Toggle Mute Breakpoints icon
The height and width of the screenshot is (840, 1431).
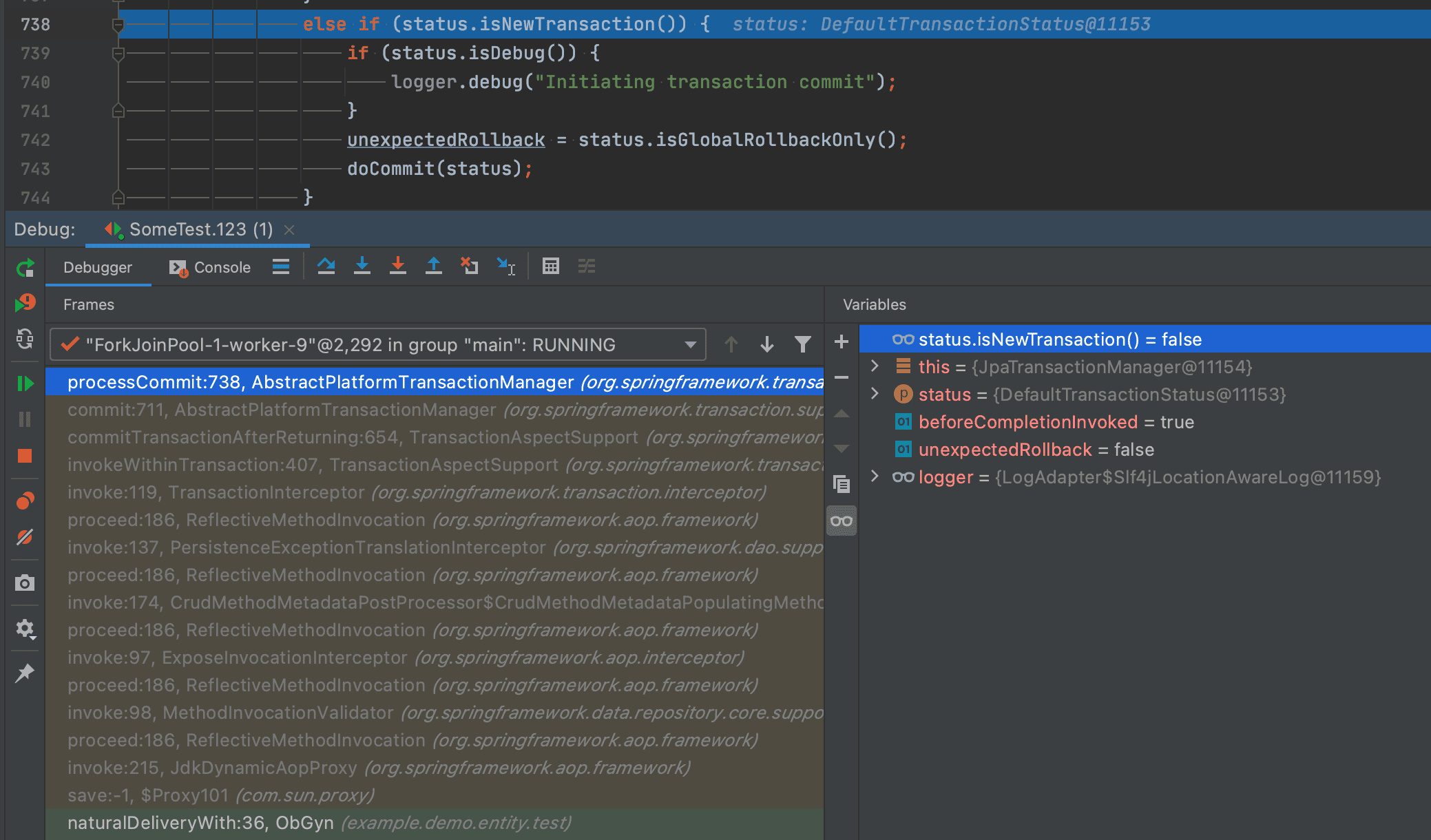pos(25,536)
